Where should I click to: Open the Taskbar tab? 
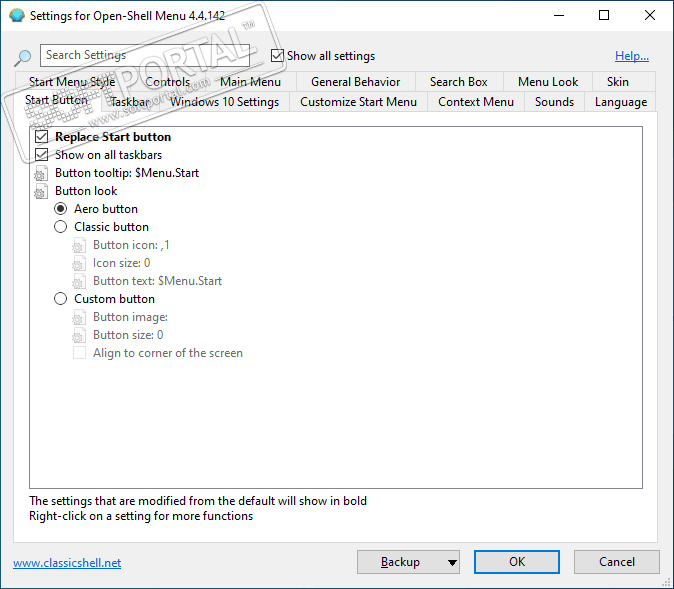(x=130, y=102)
